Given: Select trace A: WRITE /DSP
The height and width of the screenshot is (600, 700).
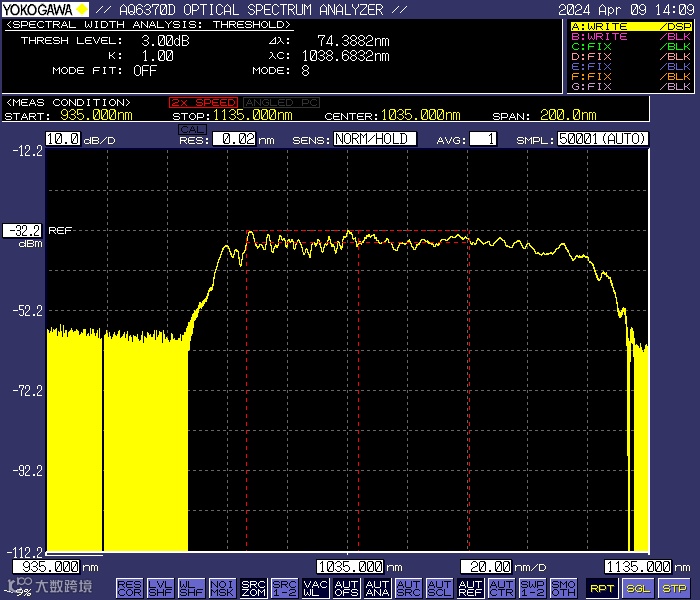Looking at the screenshot, I should pos(630,26).
